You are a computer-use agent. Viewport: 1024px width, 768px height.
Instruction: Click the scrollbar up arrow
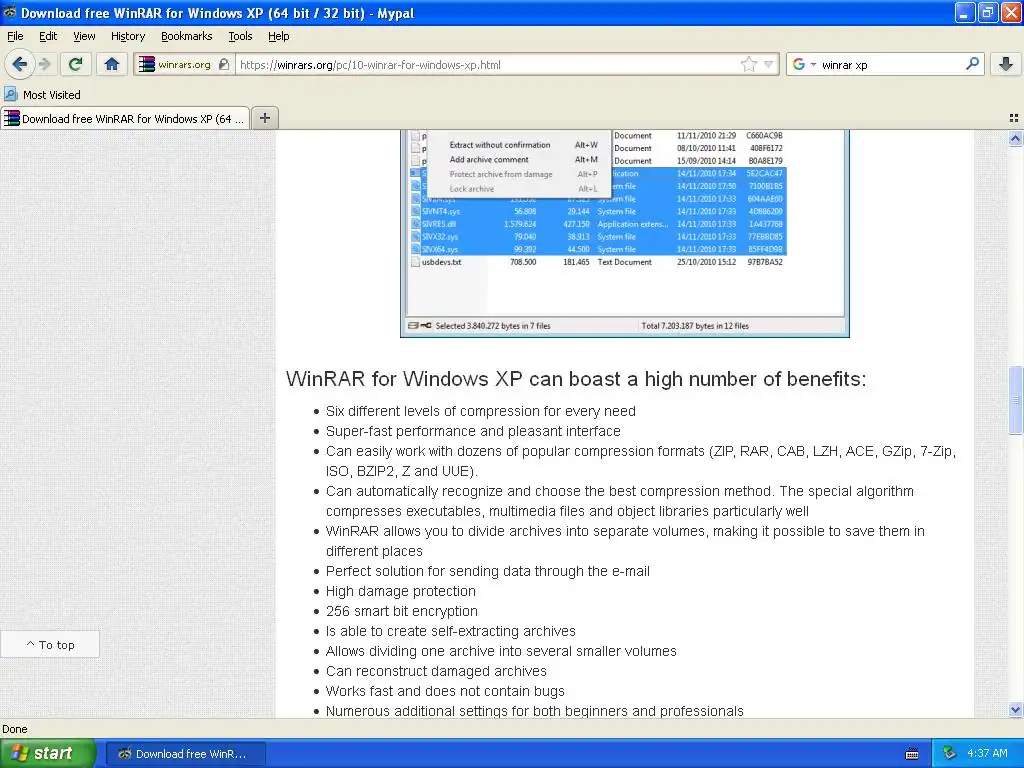coord(1015,138)
